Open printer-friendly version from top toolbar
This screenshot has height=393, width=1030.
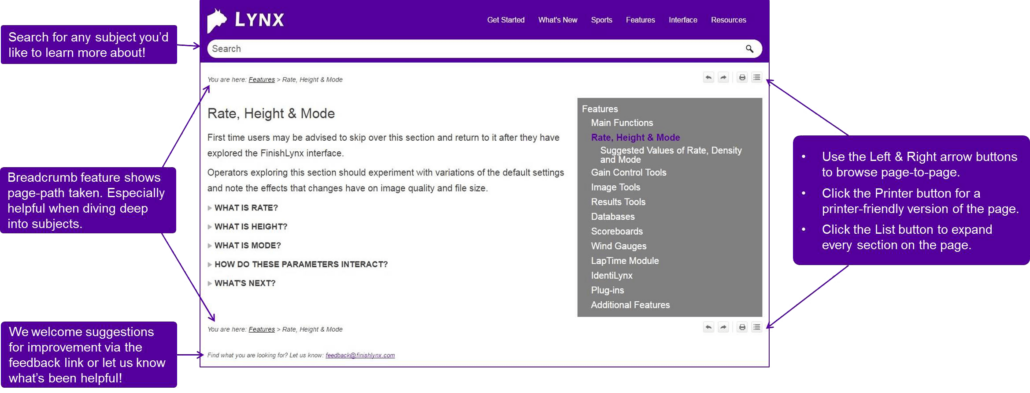[742, 78]
